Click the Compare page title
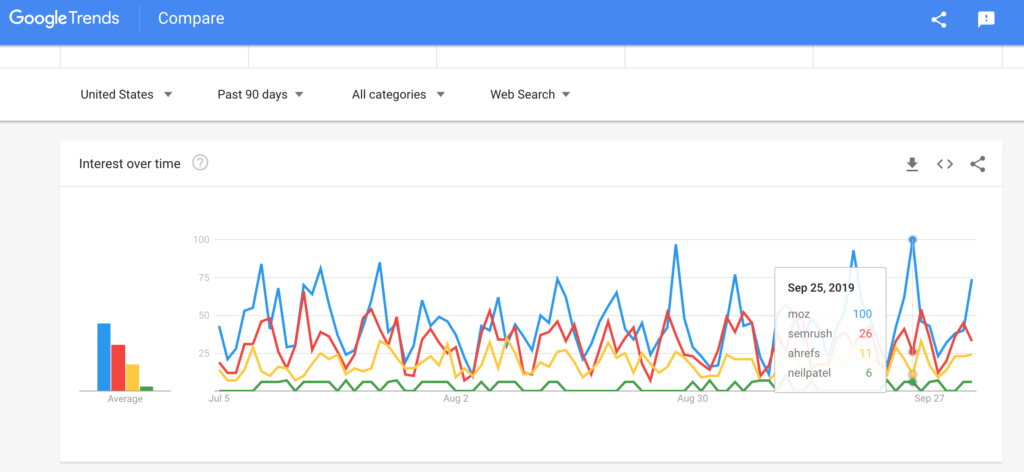1024x472 pixels. [x=191, y=18]
